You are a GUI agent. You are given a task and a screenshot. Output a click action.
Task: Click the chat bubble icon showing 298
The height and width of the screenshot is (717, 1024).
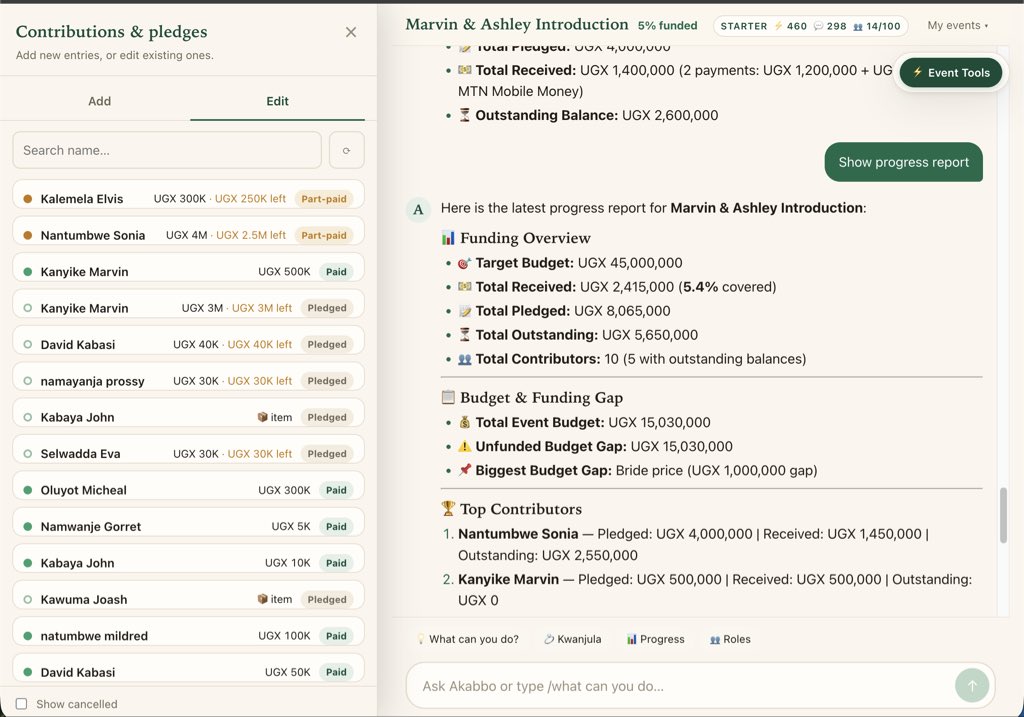point(818,26)
